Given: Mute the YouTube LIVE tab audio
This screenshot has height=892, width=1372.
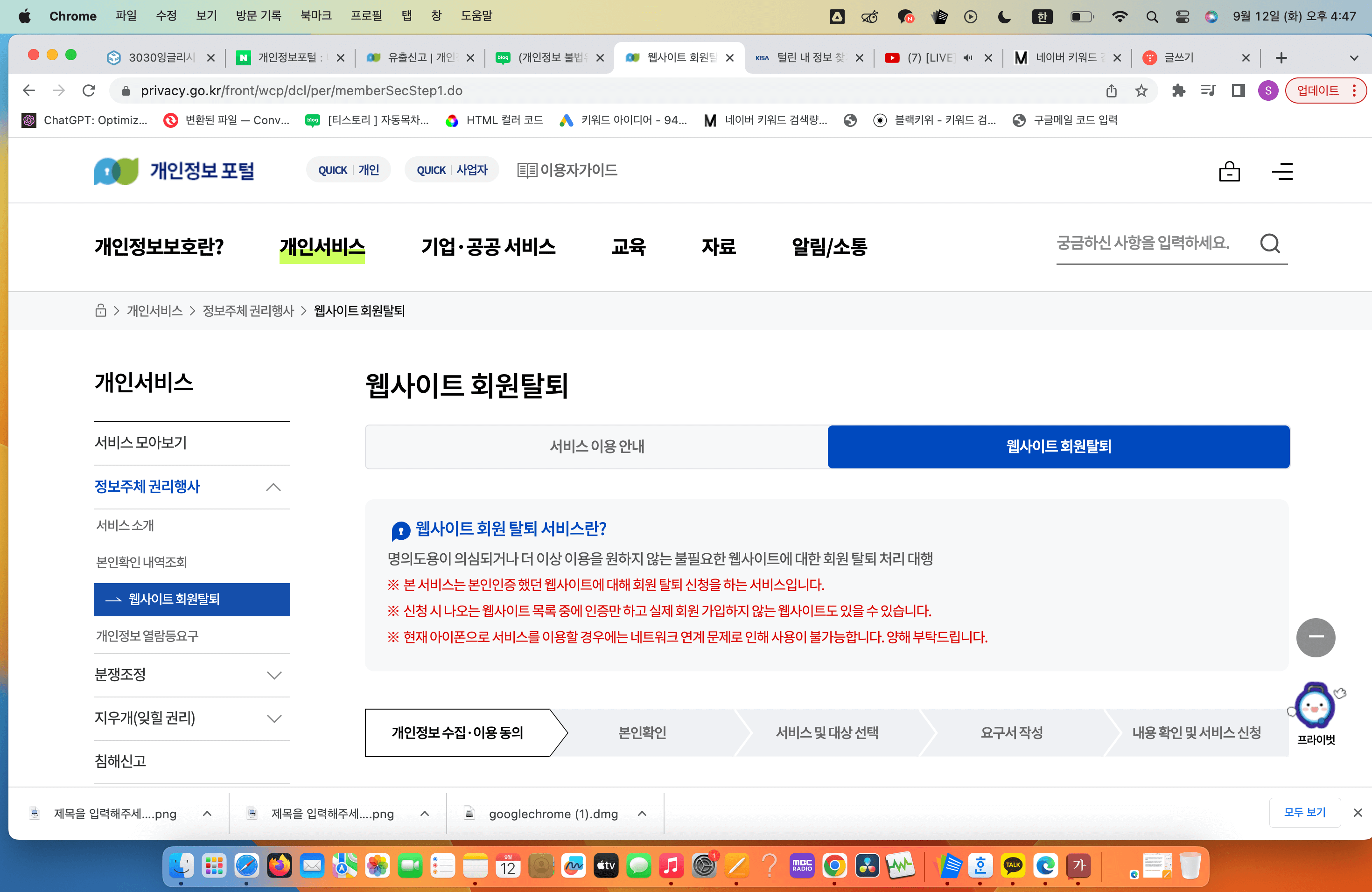Looking at the screenshot, I should (x=968, y=58).
